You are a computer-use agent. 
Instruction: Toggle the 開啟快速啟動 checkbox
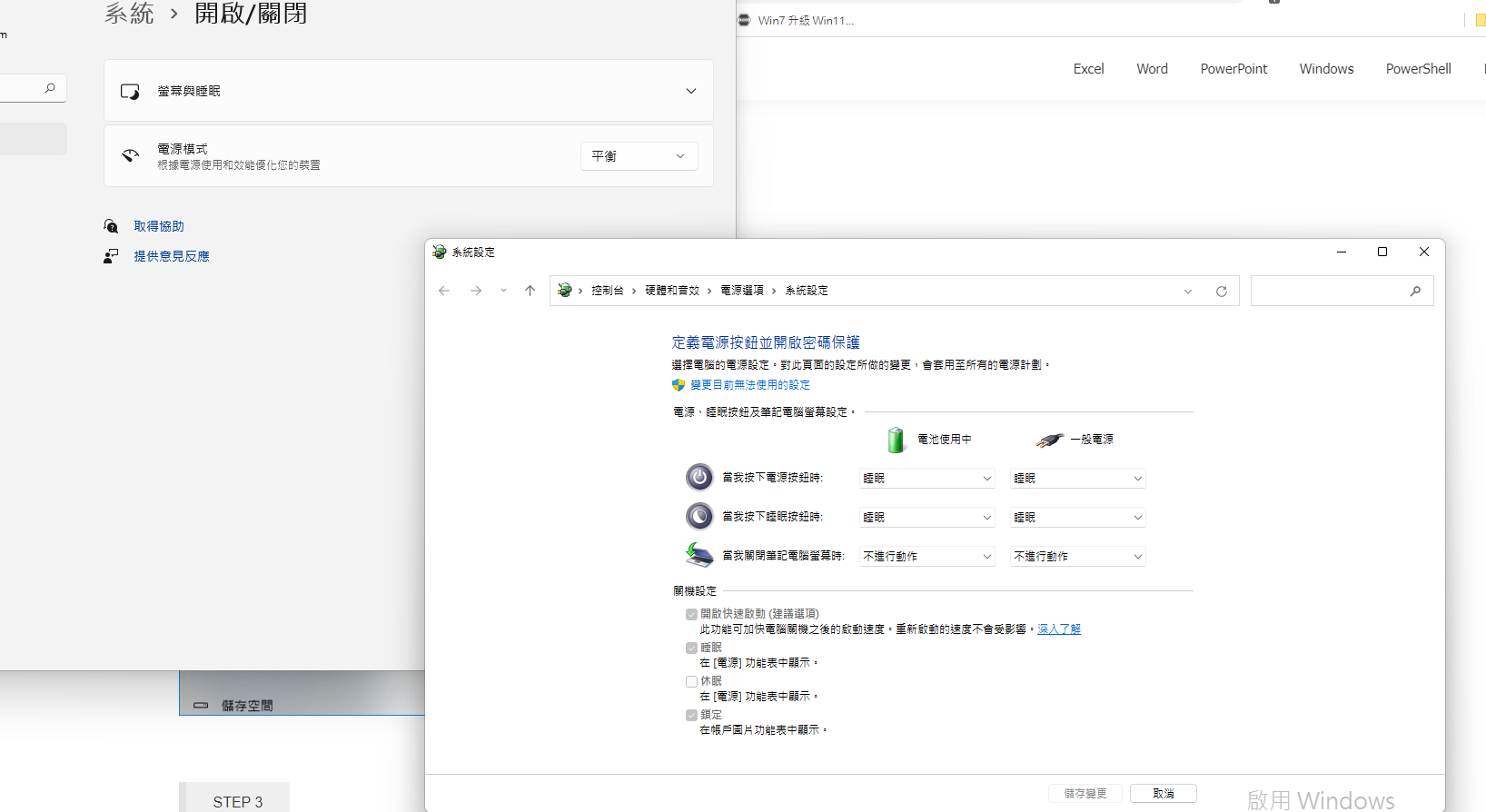coord(692,614)
